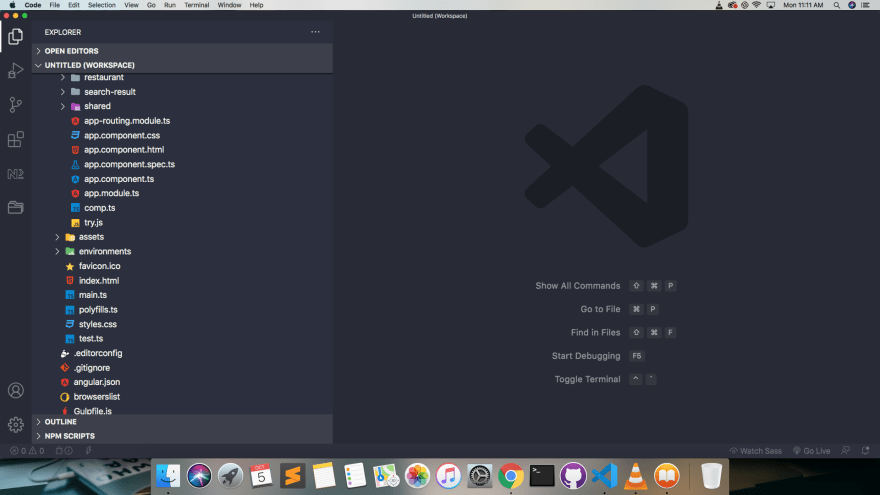
Task: Open Terminal from the dock
Action: [542, 476]
